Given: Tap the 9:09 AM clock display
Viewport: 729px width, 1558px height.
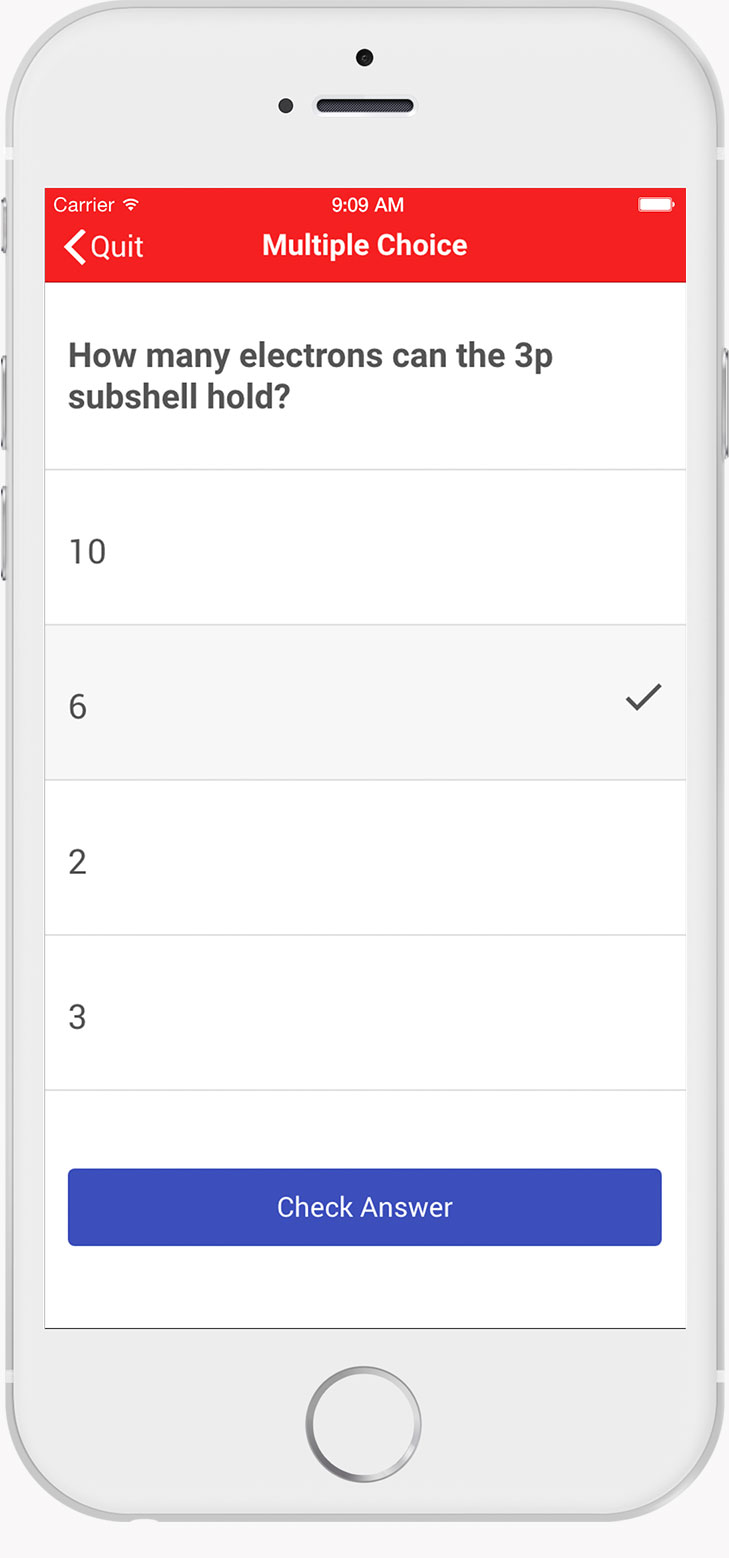Looking at the screenshot, I should click(x=367, y=205).
